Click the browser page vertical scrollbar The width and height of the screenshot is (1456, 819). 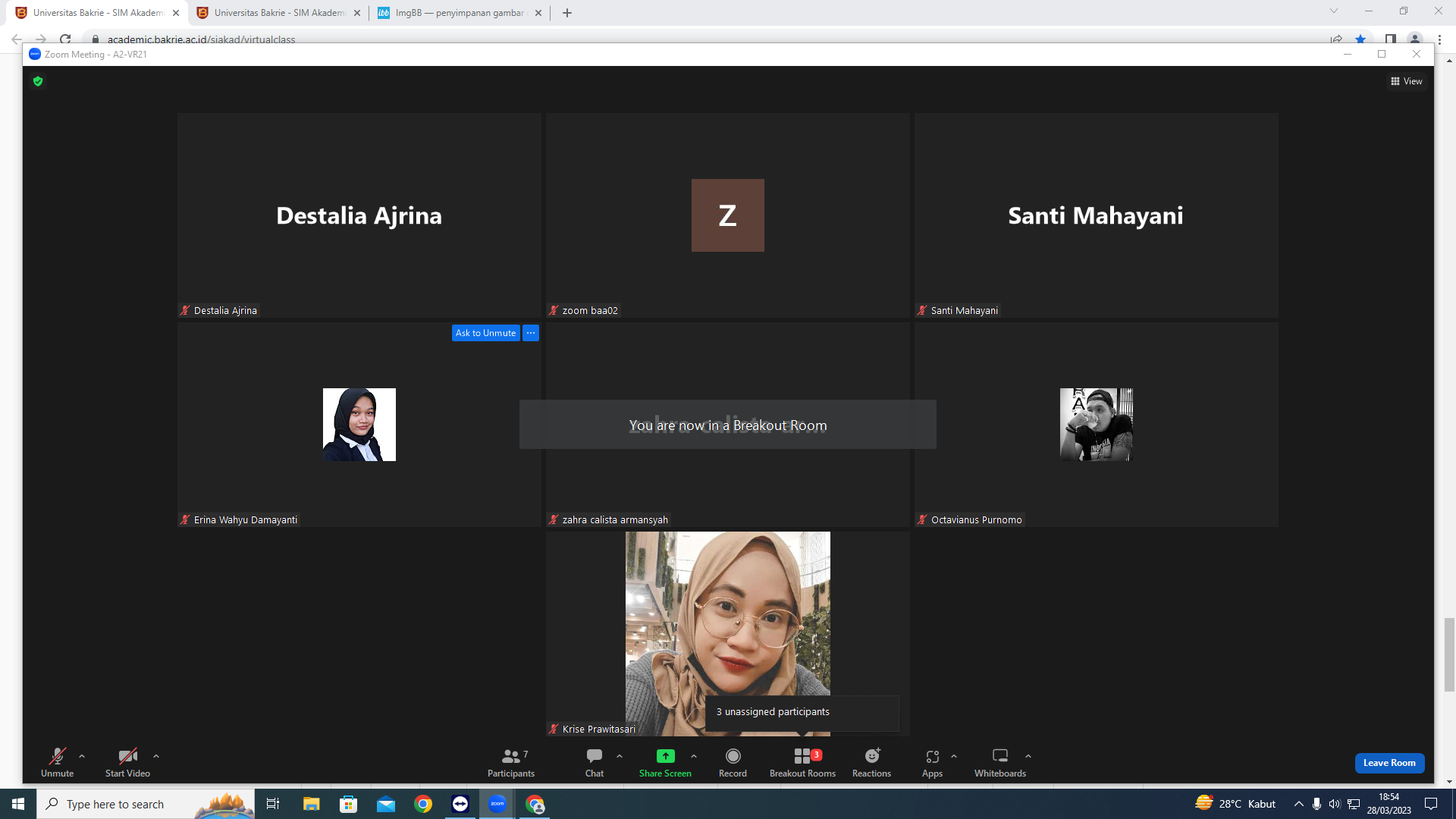[x=1449, y=654]
